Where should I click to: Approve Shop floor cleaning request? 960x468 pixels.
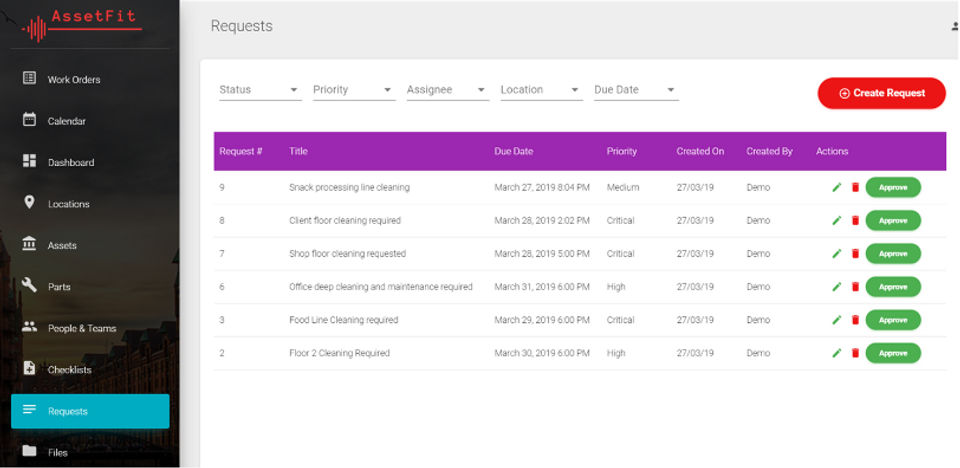893,254
